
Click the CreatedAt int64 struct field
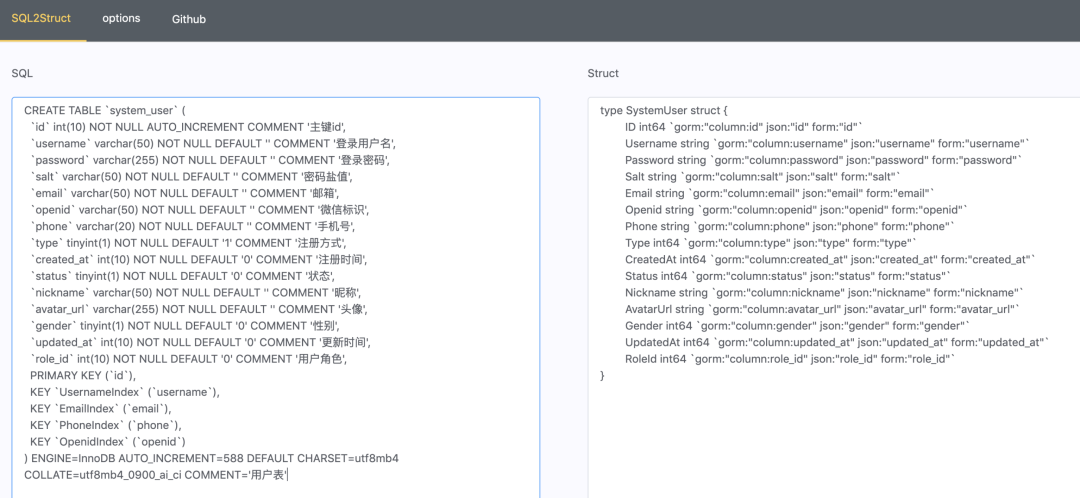tap(831, 259)
